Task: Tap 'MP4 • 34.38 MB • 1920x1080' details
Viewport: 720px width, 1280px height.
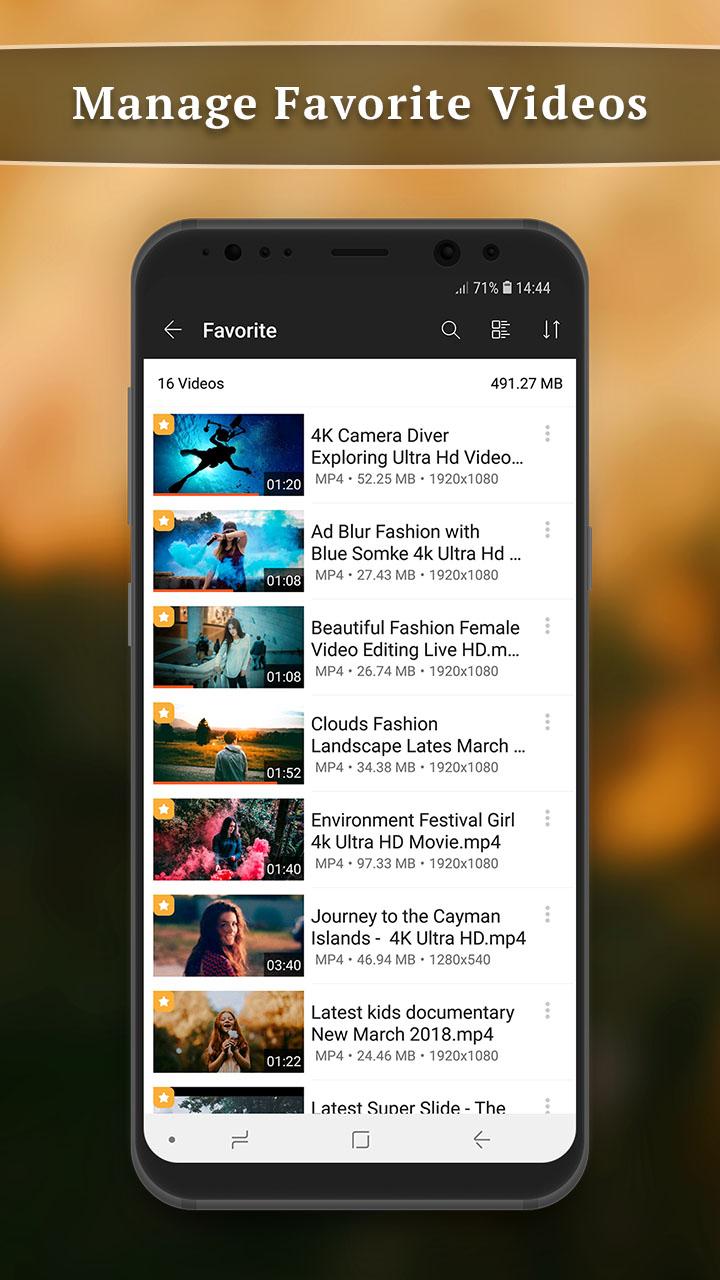Action: [x=407, y=767]
